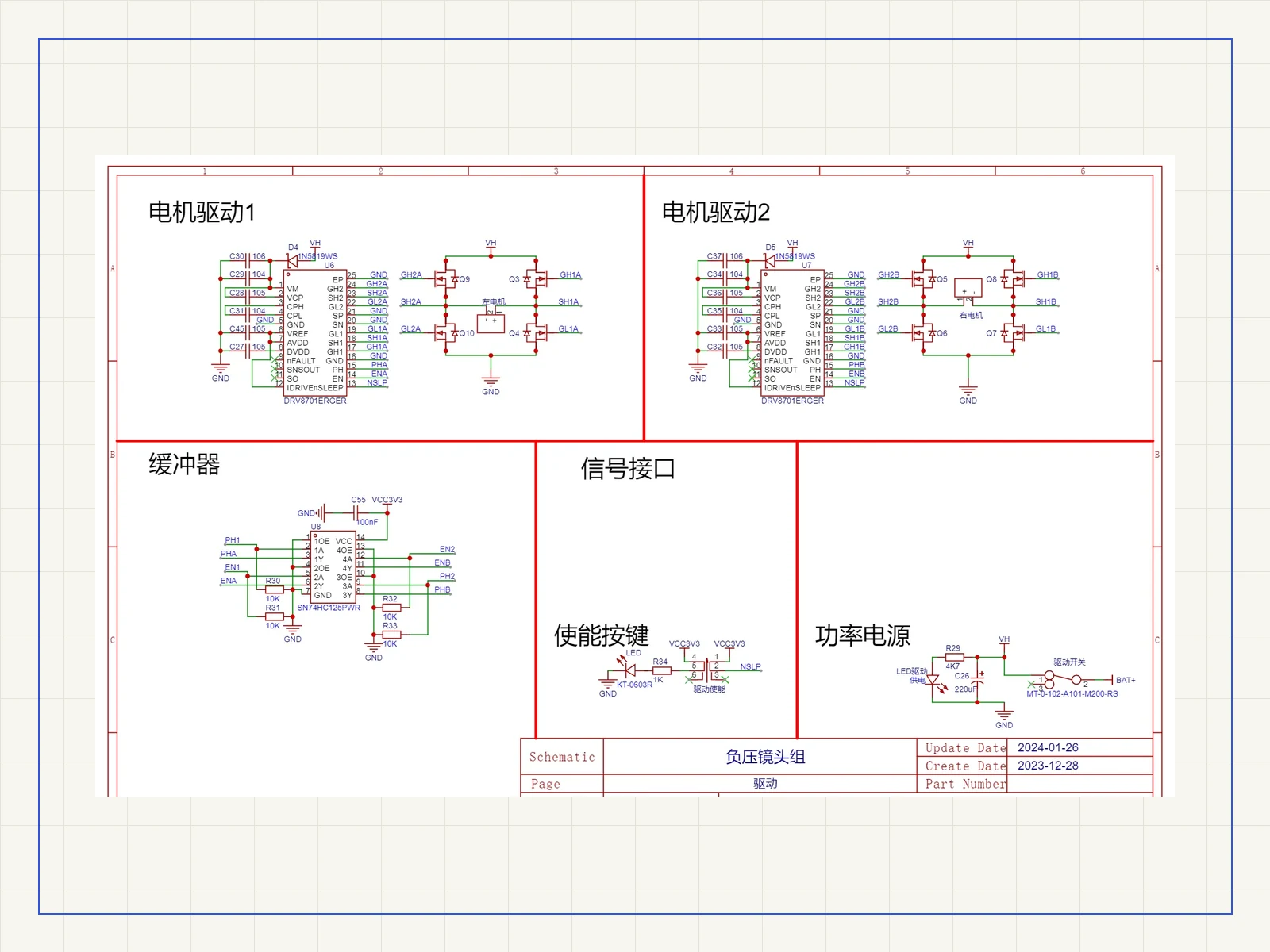Click the GH1A net label right of Q3
Viewport: 1270px width, 952px height.
click(x=571, y=274)
